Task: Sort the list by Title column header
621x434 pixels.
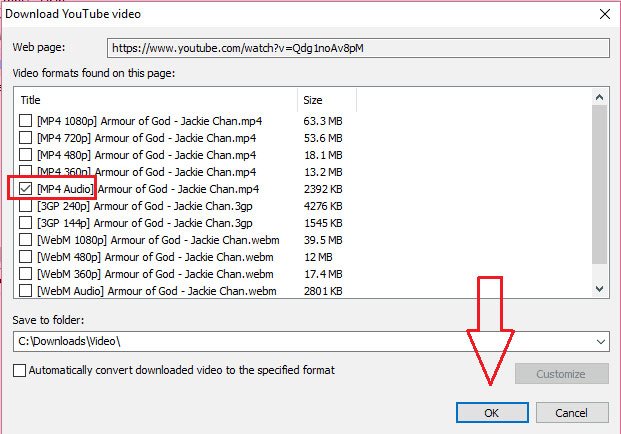Action: (156, 100)
